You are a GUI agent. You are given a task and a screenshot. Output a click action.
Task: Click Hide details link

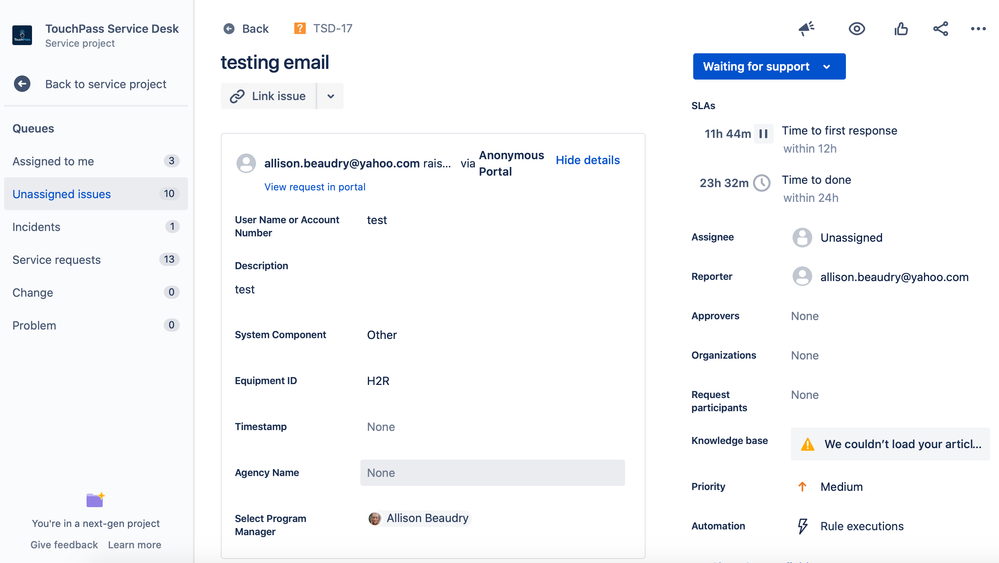(587, 160)
